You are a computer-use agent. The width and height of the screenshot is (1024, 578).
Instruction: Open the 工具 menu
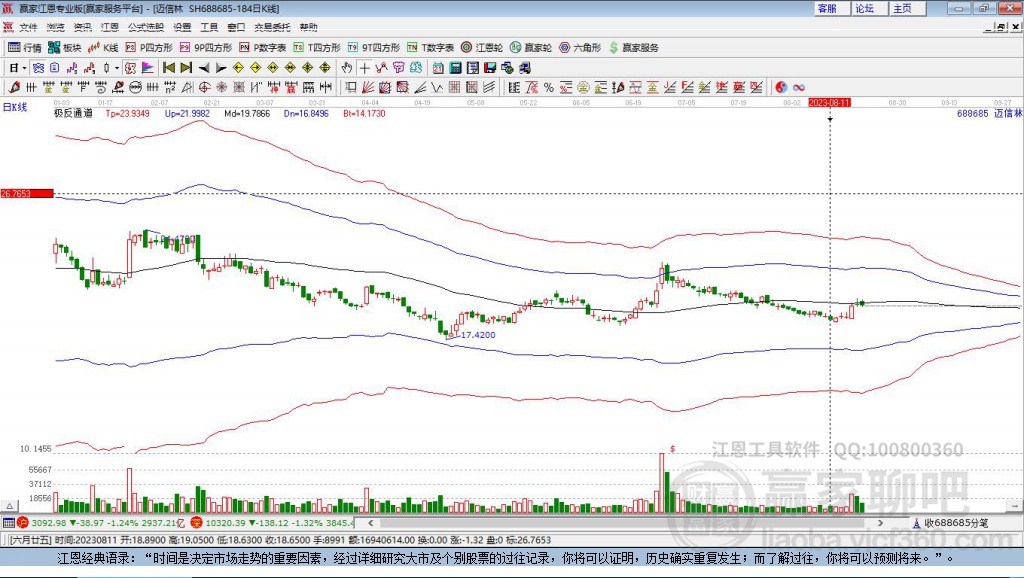(209, 27)
